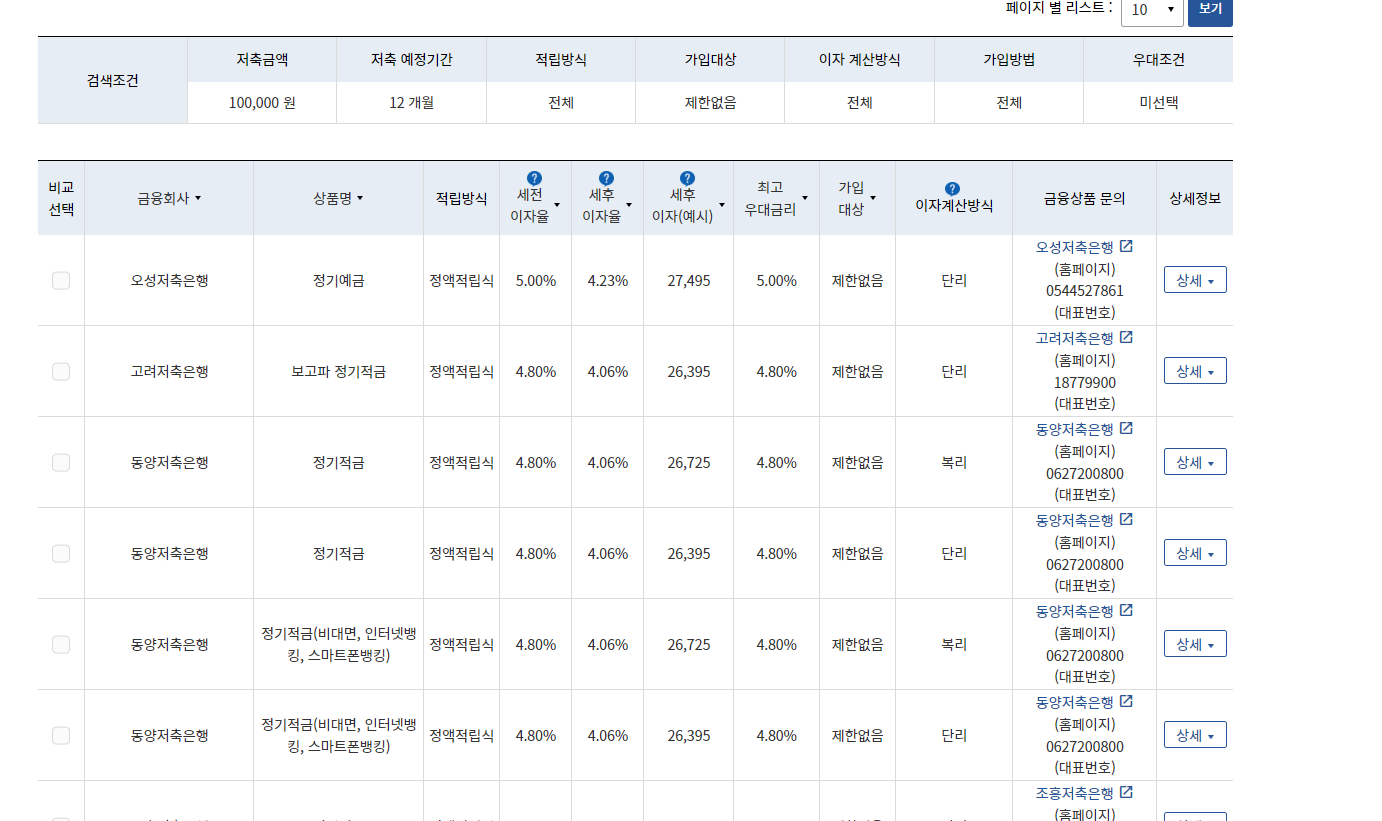The height and width of the screenshot is (821, 1382).
Task: Click 오성저축은행 company name cell
Action: coord(169,281)
